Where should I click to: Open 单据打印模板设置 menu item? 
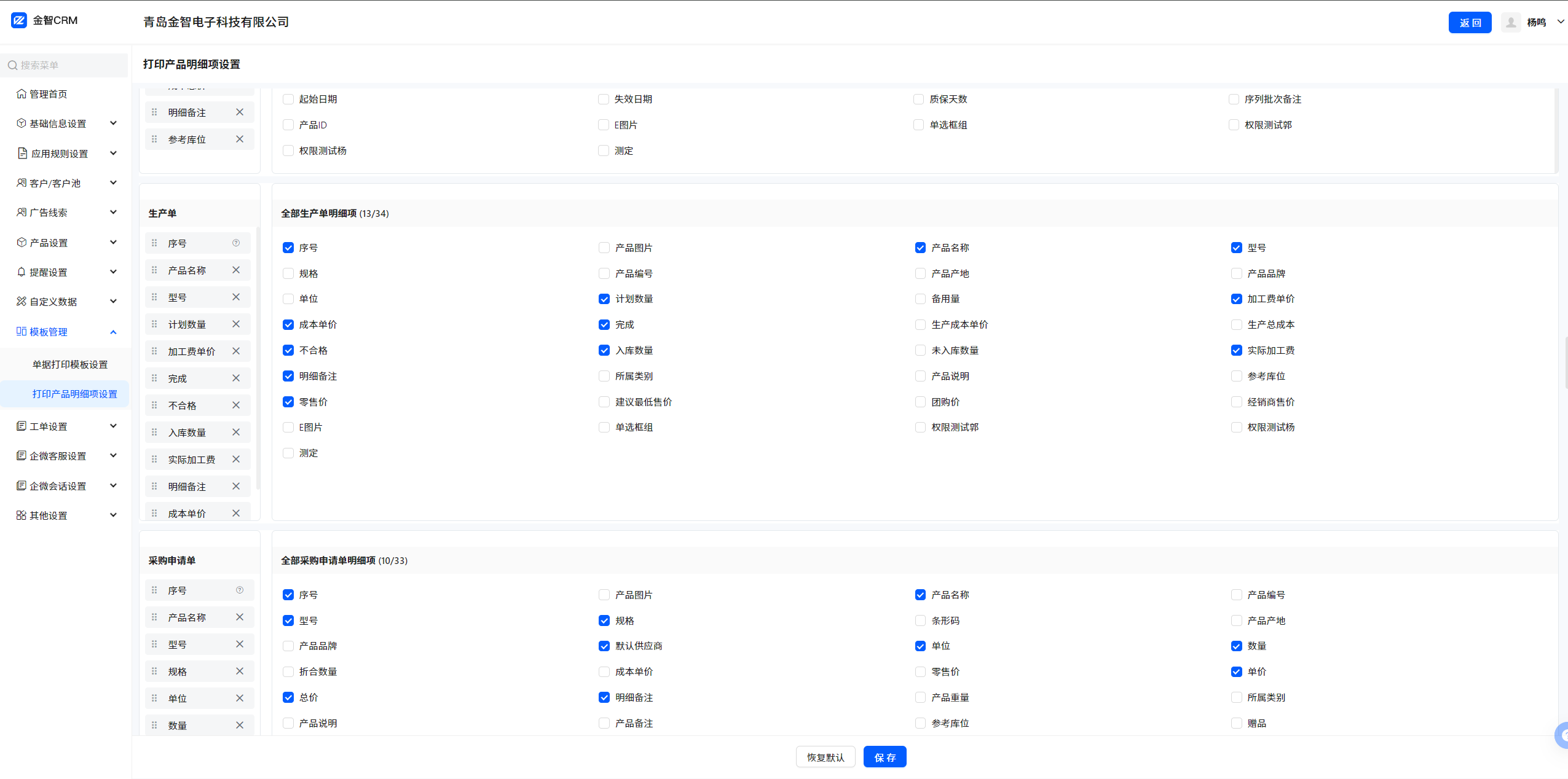[x=70, y=364]
